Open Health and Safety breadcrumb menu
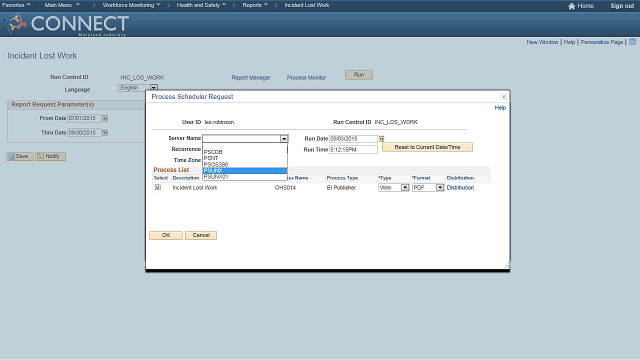Viewport: 640px width, 360px height. [x=201, y=5]
